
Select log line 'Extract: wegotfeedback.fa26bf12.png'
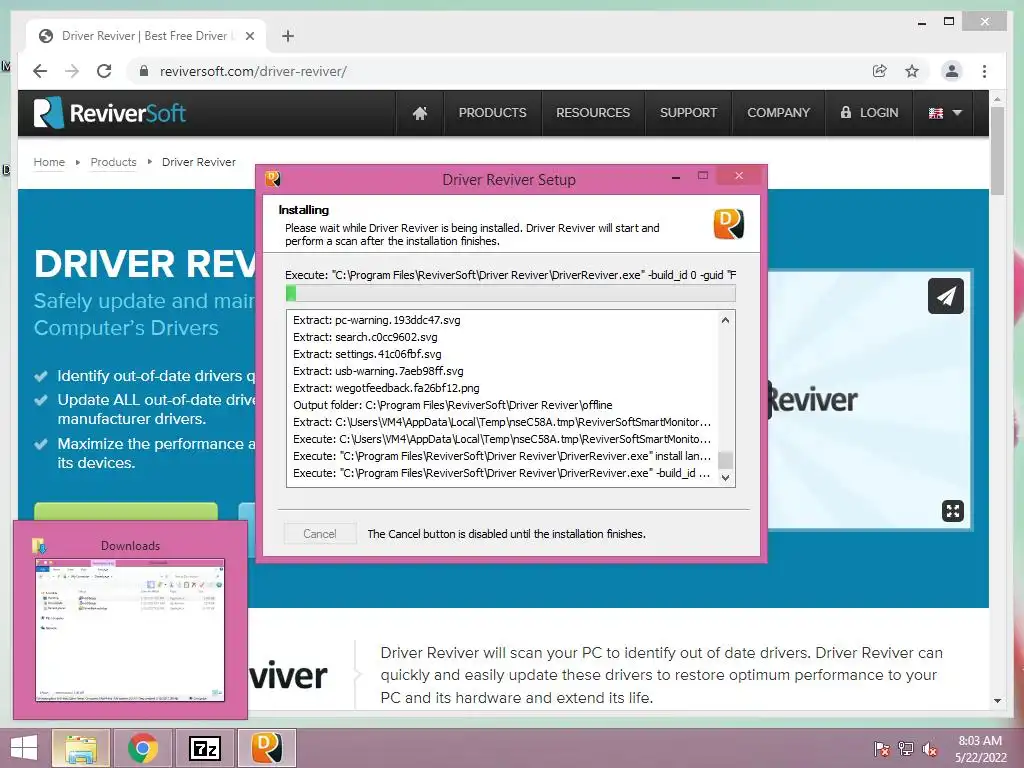pyautogui.click(x=386, y=388)
